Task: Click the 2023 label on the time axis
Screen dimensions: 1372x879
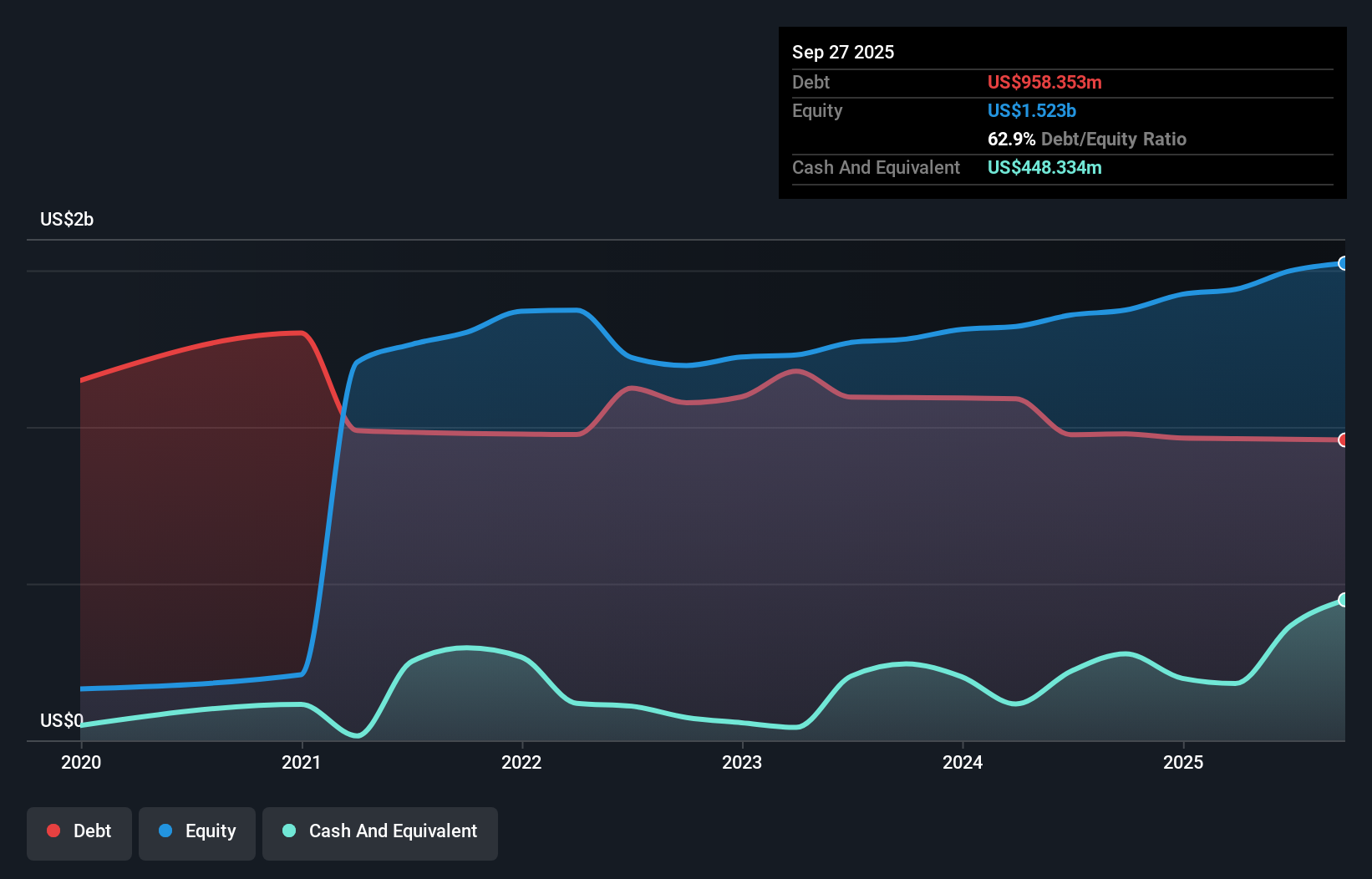Action: click(x=743, y=762)
